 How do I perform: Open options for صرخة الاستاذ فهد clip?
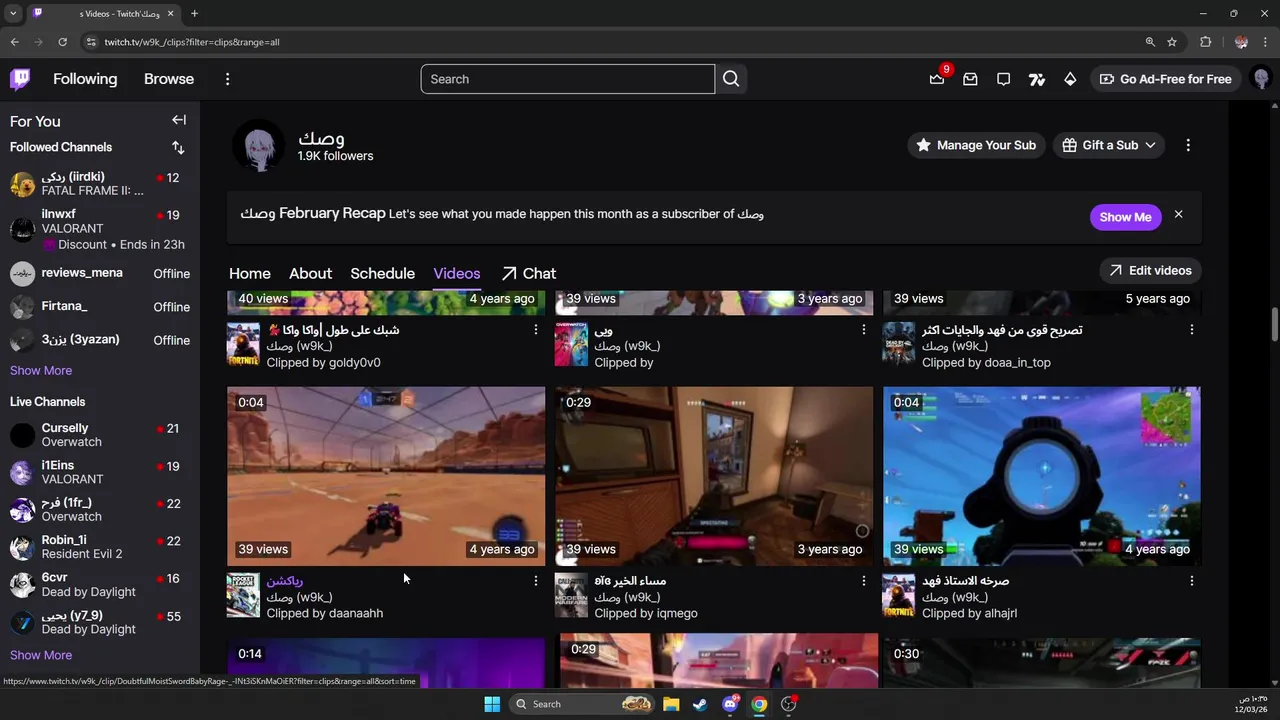coord(1191,581)
